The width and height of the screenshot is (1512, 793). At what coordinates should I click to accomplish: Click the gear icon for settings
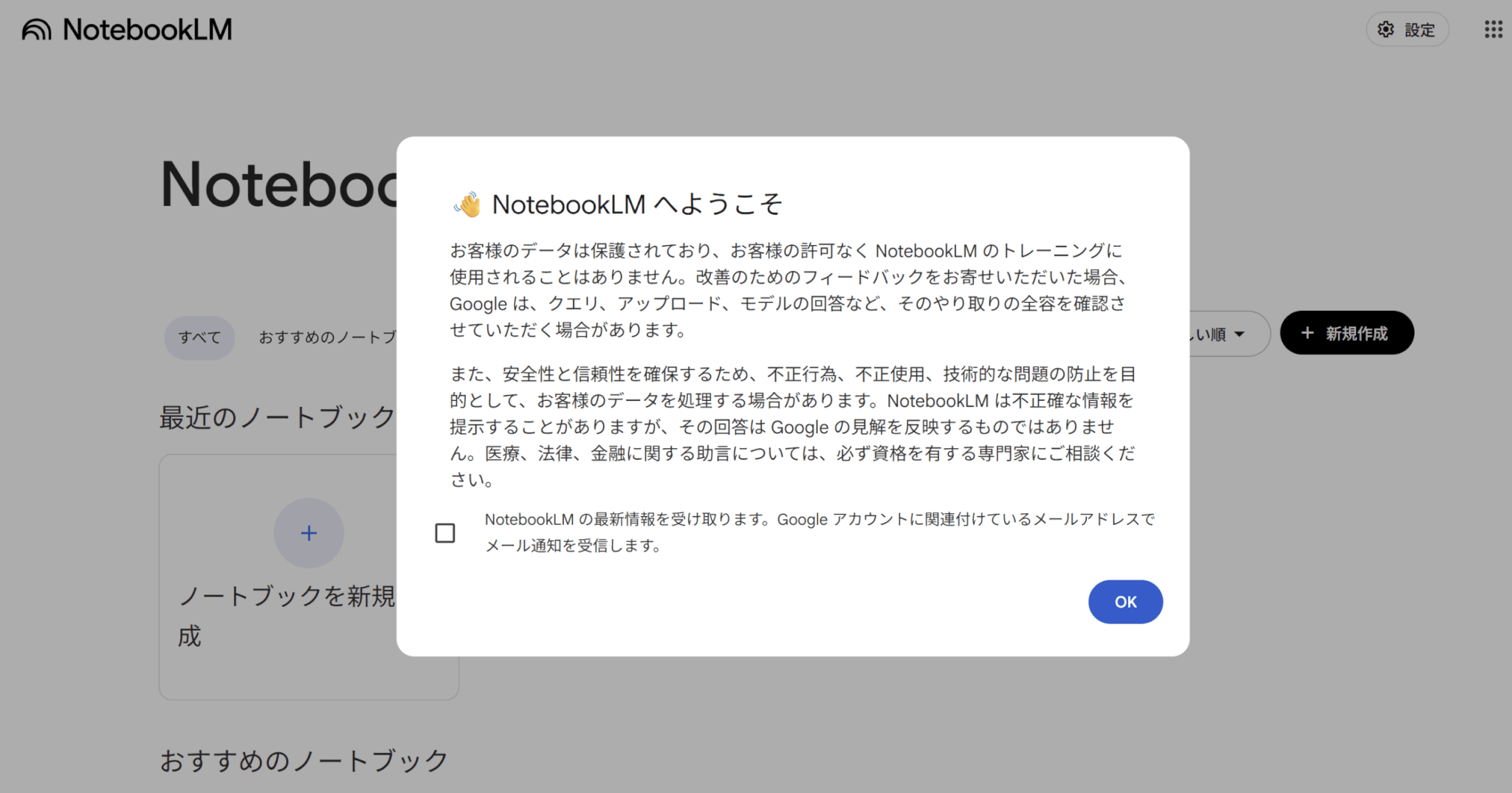1386,30
